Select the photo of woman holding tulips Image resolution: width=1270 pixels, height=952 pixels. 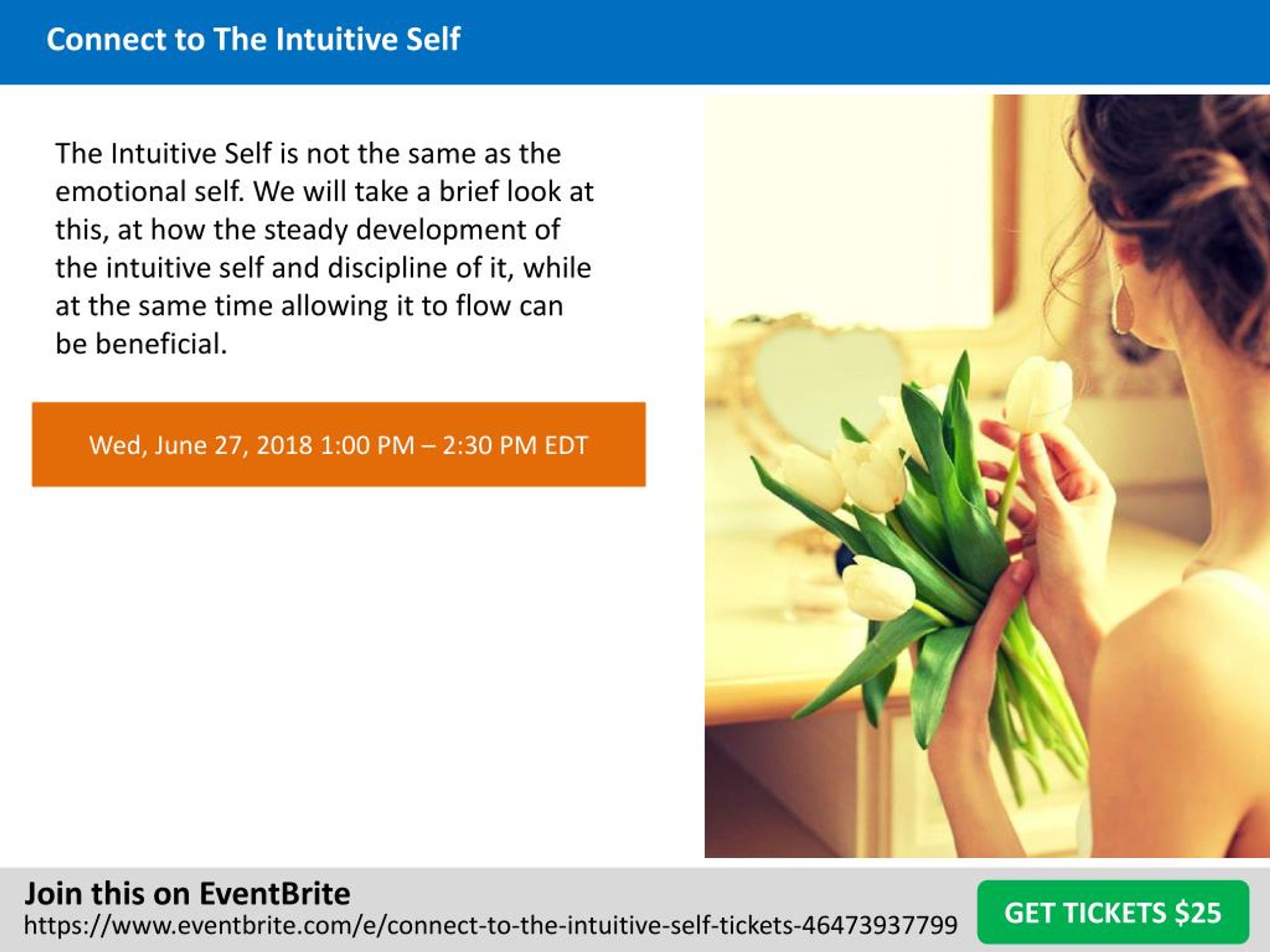point(987,476)
